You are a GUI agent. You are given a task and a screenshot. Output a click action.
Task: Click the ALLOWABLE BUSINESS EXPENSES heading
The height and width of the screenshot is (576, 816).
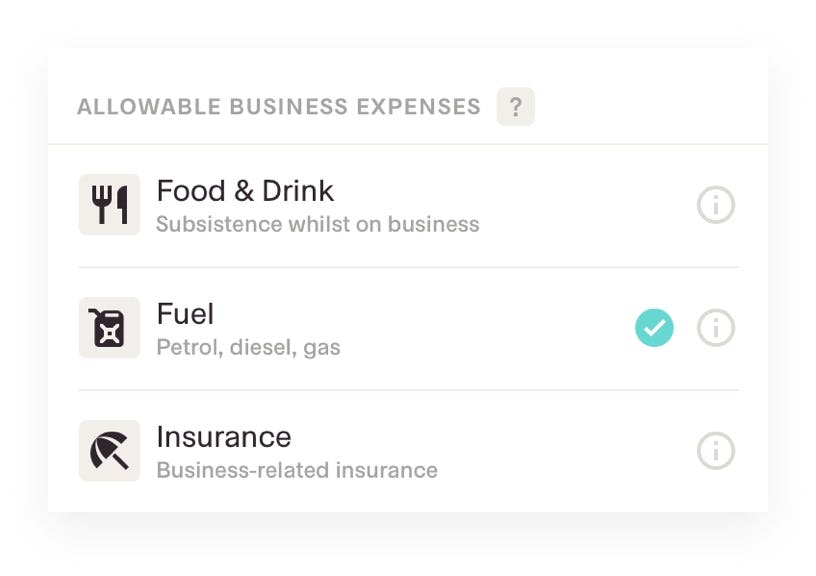(280, 106)
